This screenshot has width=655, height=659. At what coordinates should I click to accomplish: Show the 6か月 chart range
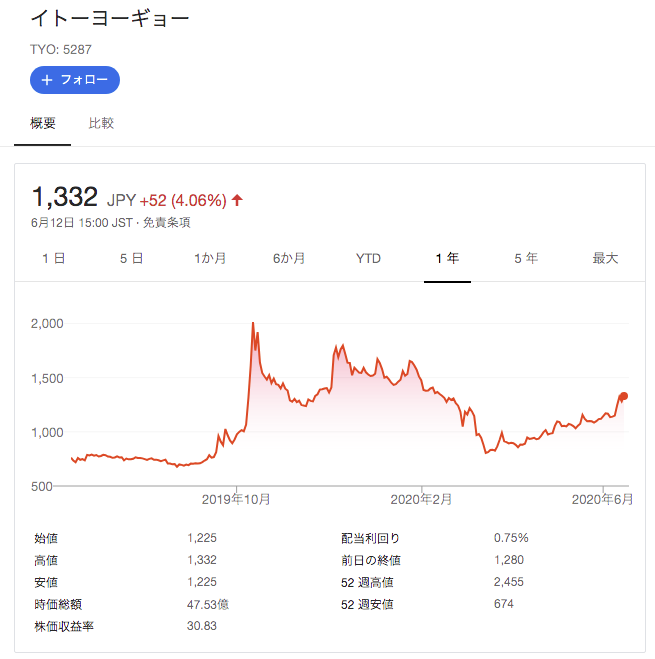point(289,258)
